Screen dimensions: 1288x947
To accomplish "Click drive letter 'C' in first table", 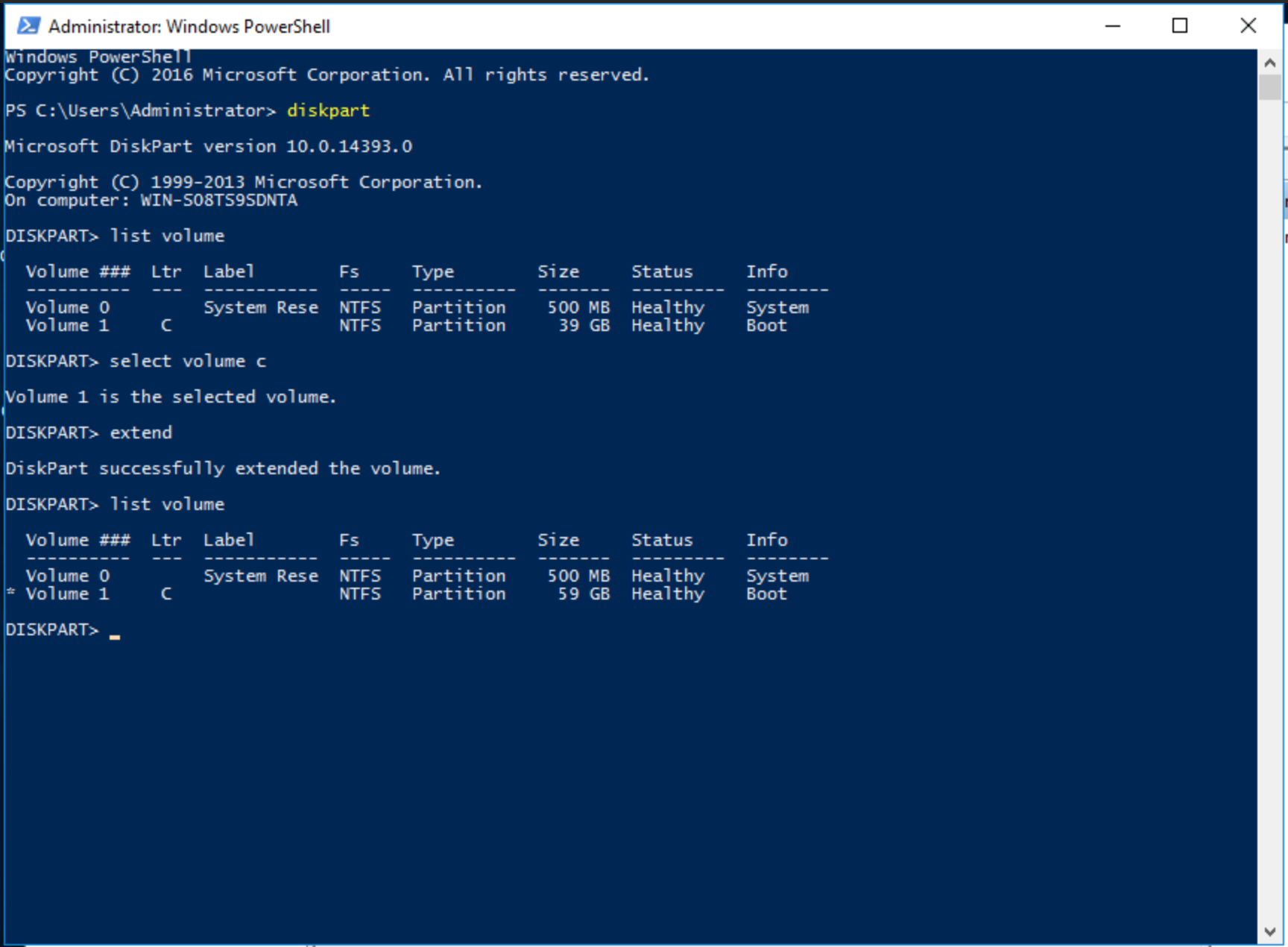I will [166, 325].
